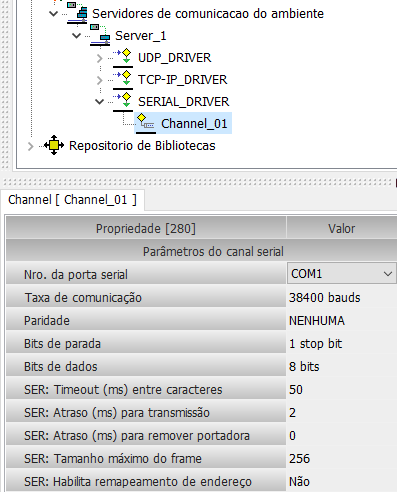Click the TCP-IP_DRIVER driver icon
The image size is (397, 492).
tap(123, 79)
